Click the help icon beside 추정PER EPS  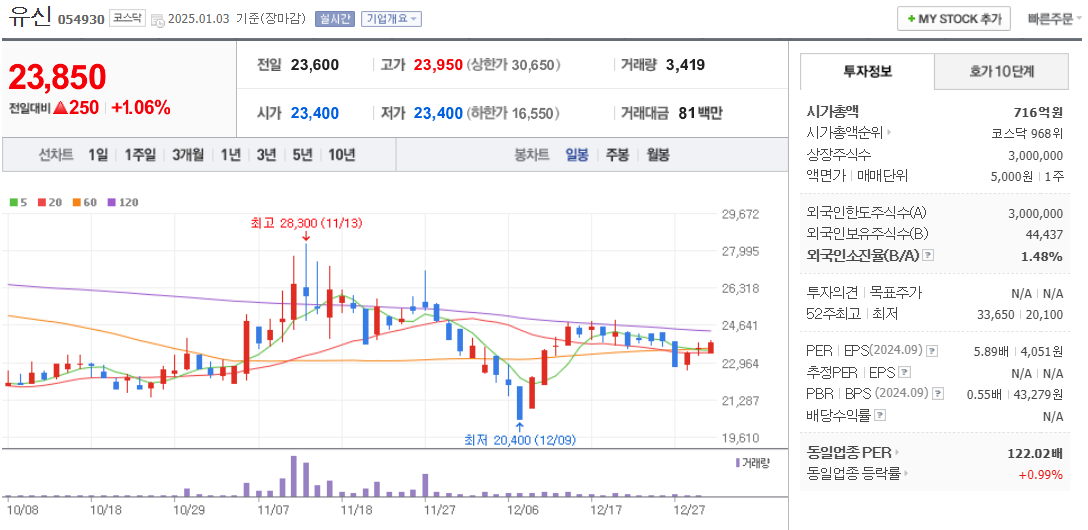tap(905, 373)
